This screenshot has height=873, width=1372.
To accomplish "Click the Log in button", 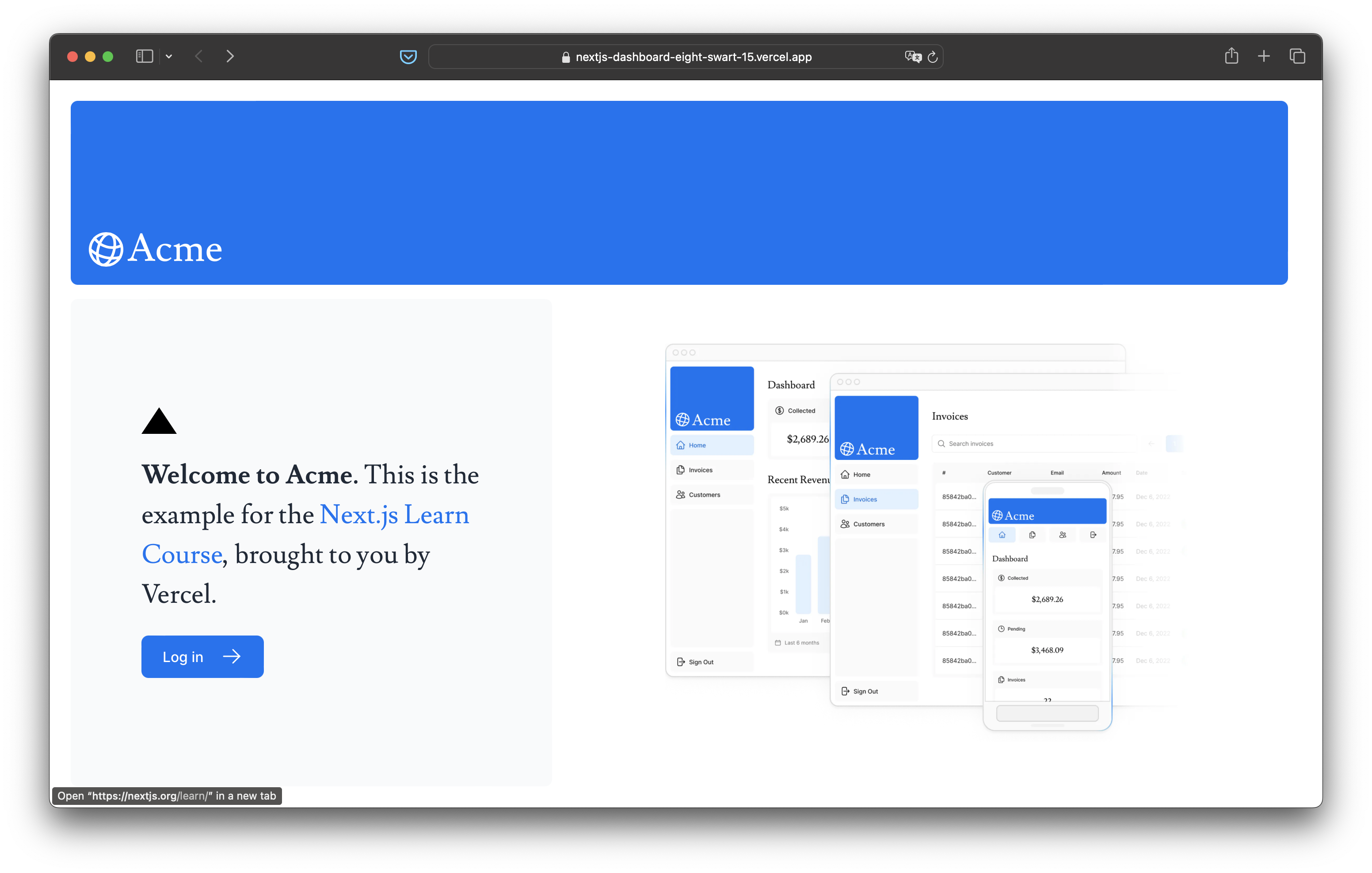I will pyautogui.click(x=202, y=656).
